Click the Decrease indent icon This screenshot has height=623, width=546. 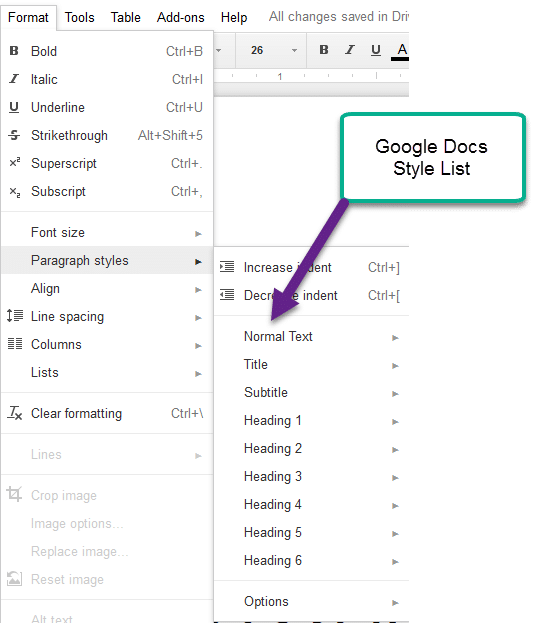227,295
